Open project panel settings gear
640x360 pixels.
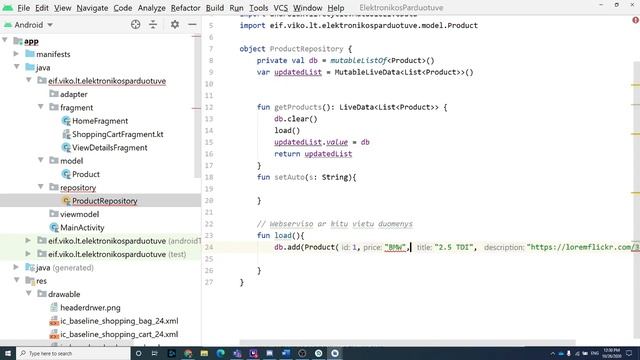pyautogui.click(x=175, y=24)
